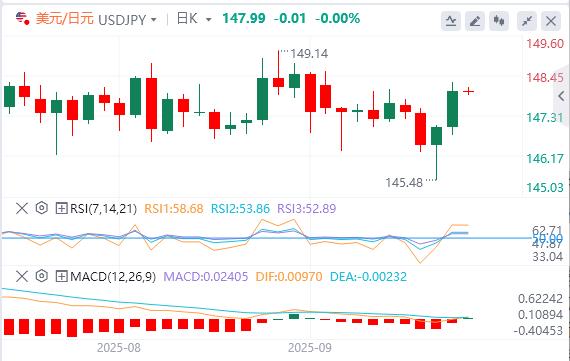Open MACD indicator settings gear
This screenshot has height=361, width=570.
[42, 276]
